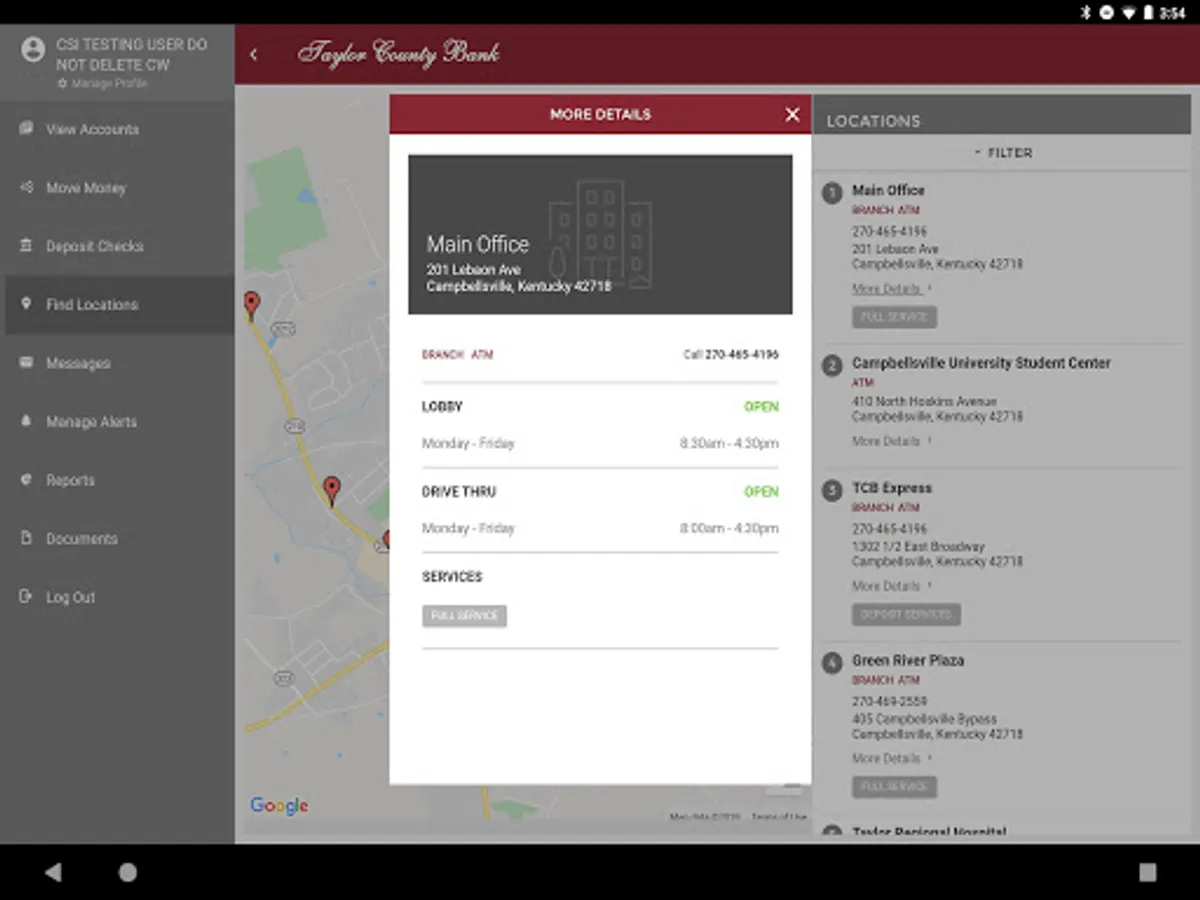Log Out from the sidebar
The width and height of the screenshot is (1200, 900).
pos(117,597)
